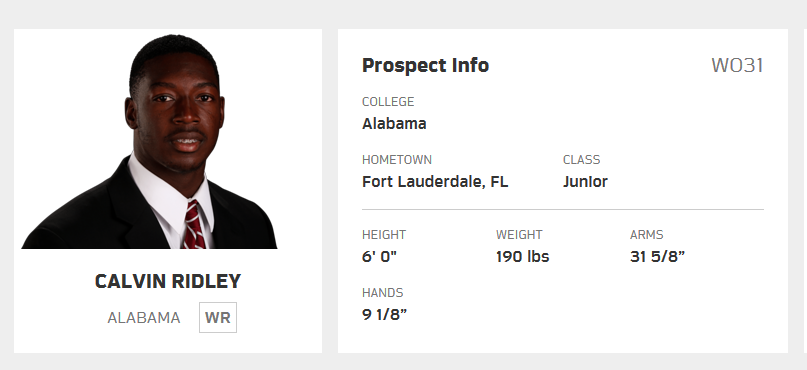Click the CLASS label
This screenshot has width=807, height=370.
coord(582,160)
